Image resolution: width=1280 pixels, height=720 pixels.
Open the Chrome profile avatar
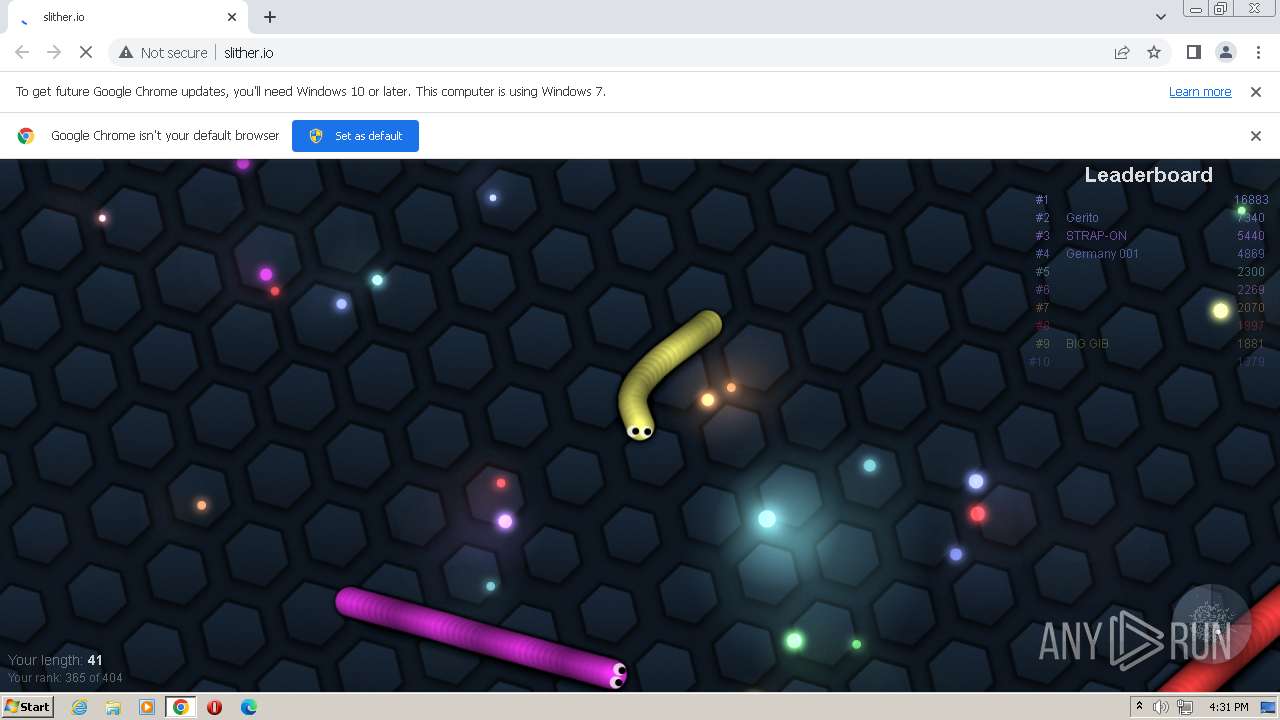1225,52
